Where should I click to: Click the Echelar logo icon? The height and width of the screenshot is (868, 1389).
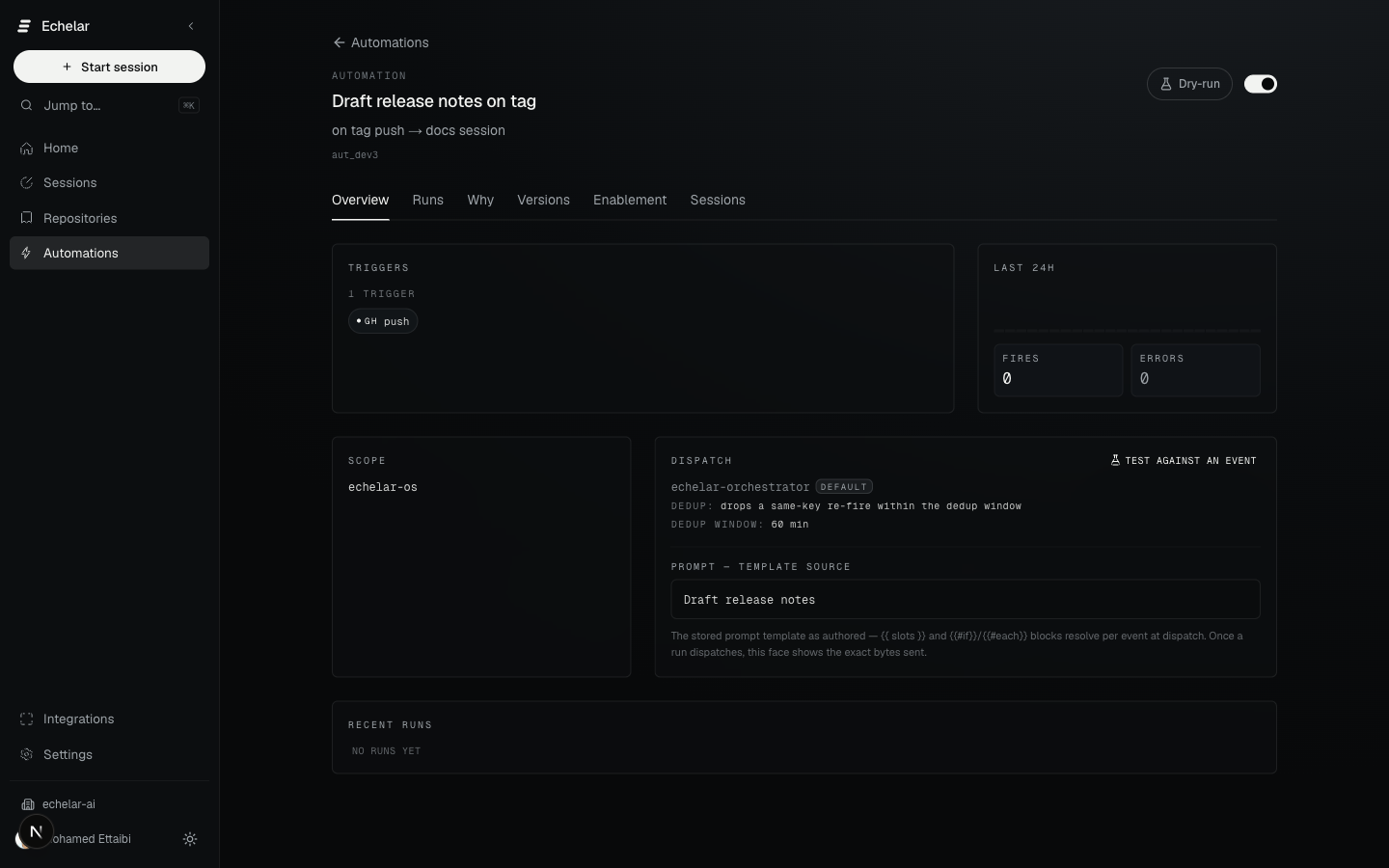click(x=24, y=26)
